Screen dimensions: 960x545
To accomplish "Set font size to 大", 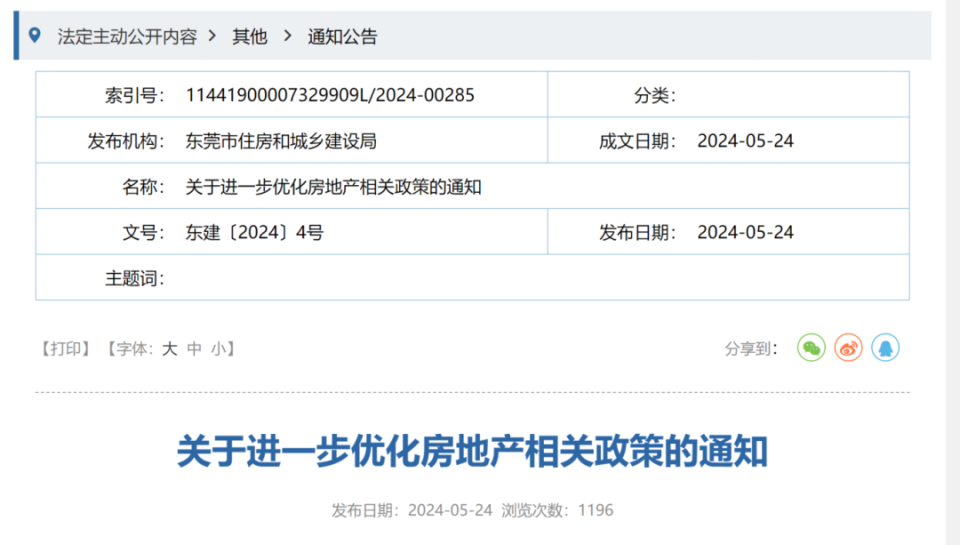I will point(170,349).
